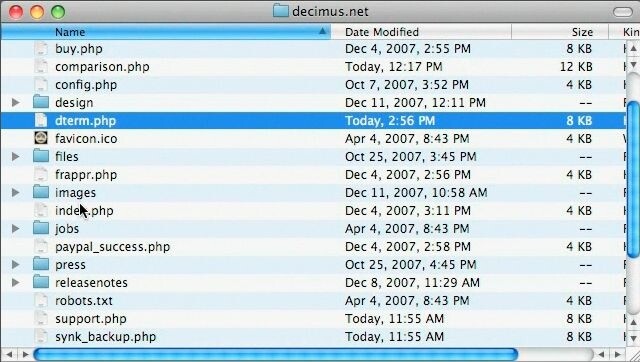Click the comparison.php file icon

point(41,67)
